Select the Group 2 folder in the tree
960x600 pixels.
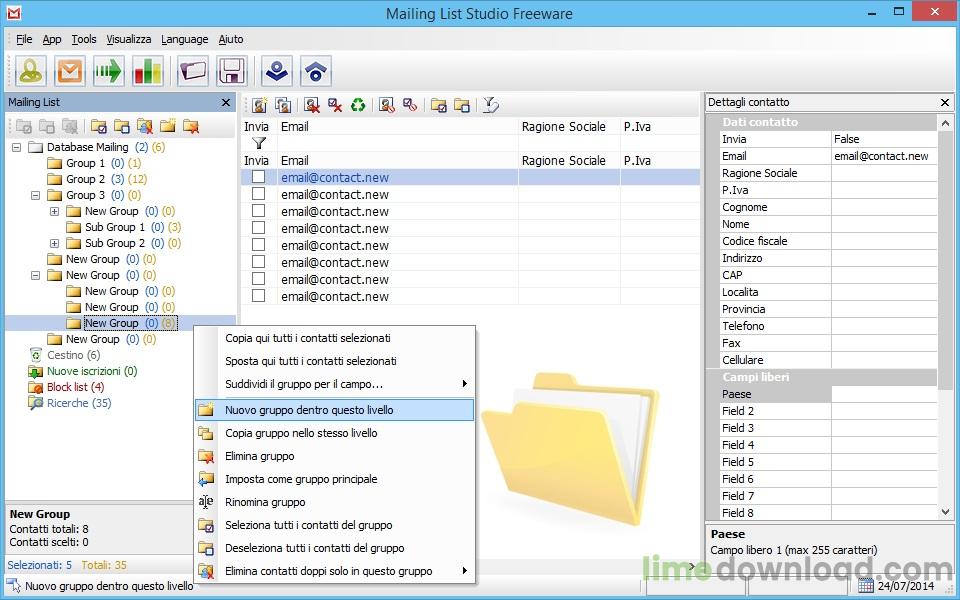(85, 179)
